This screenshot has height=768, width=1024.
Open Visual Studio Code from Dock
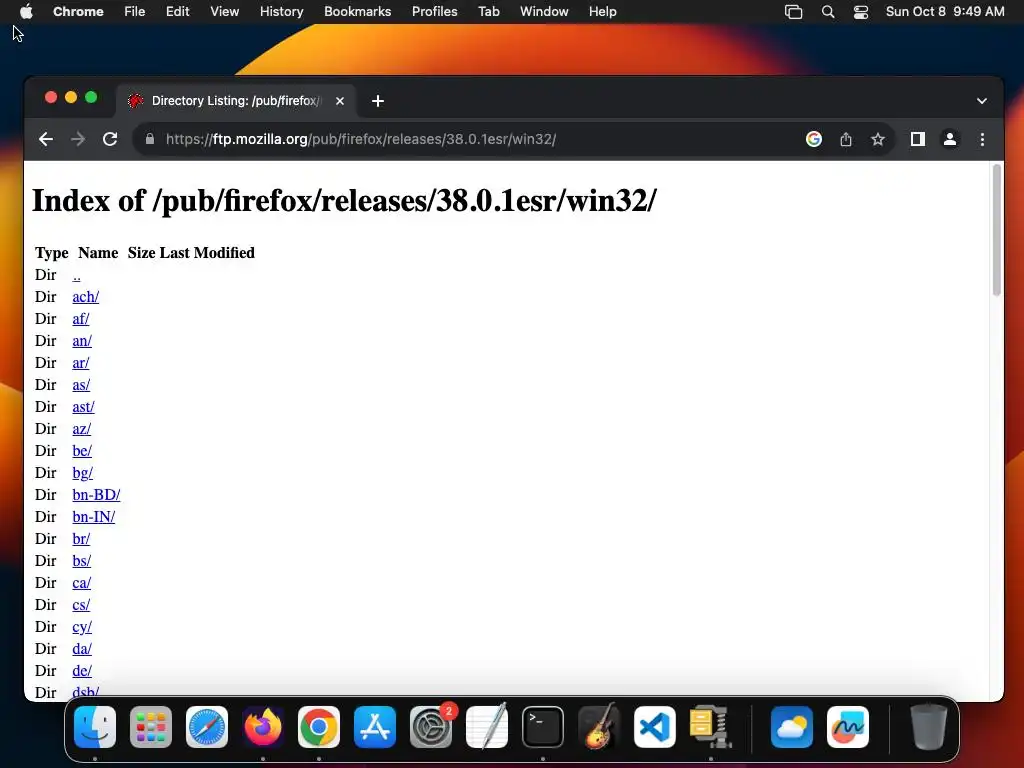point(654,727)
